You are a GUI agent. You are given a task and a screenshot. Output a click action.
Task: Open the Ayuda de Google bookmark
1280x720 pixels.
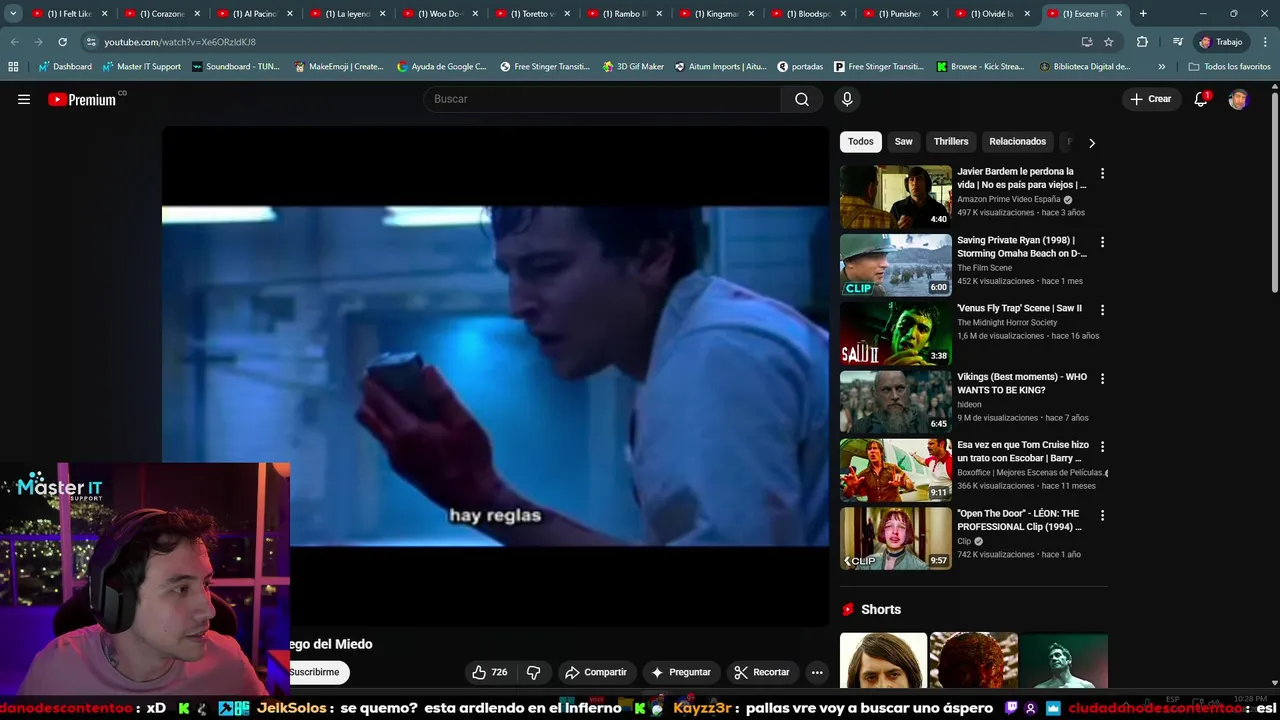[x=442, y=66]
